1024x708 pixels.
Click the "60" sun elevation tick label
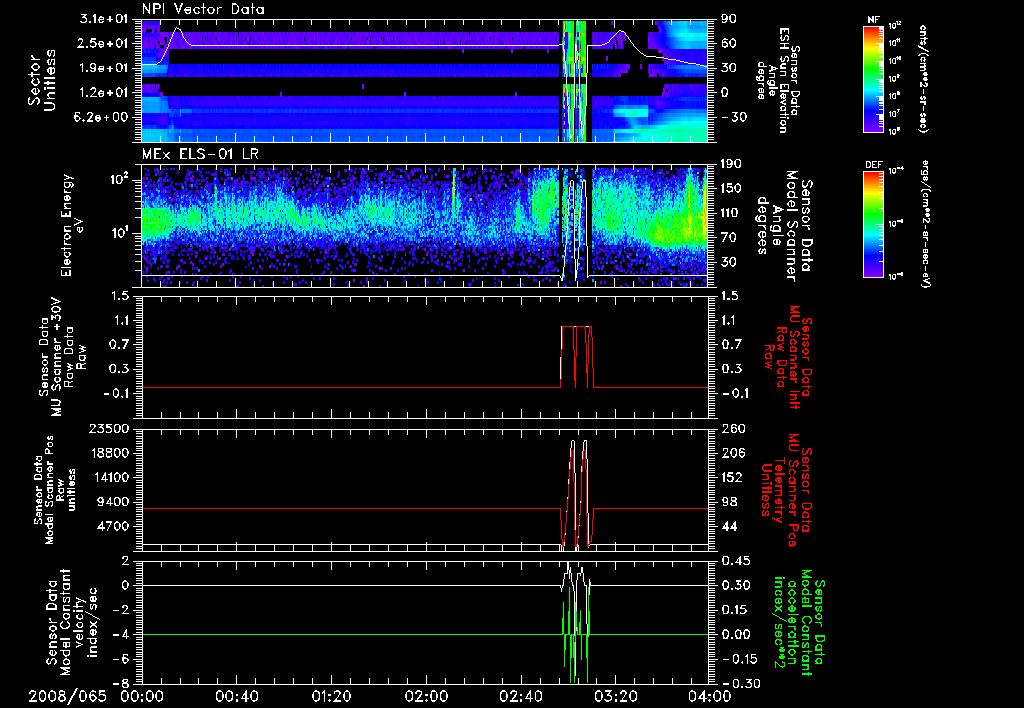tap(728, 43)
